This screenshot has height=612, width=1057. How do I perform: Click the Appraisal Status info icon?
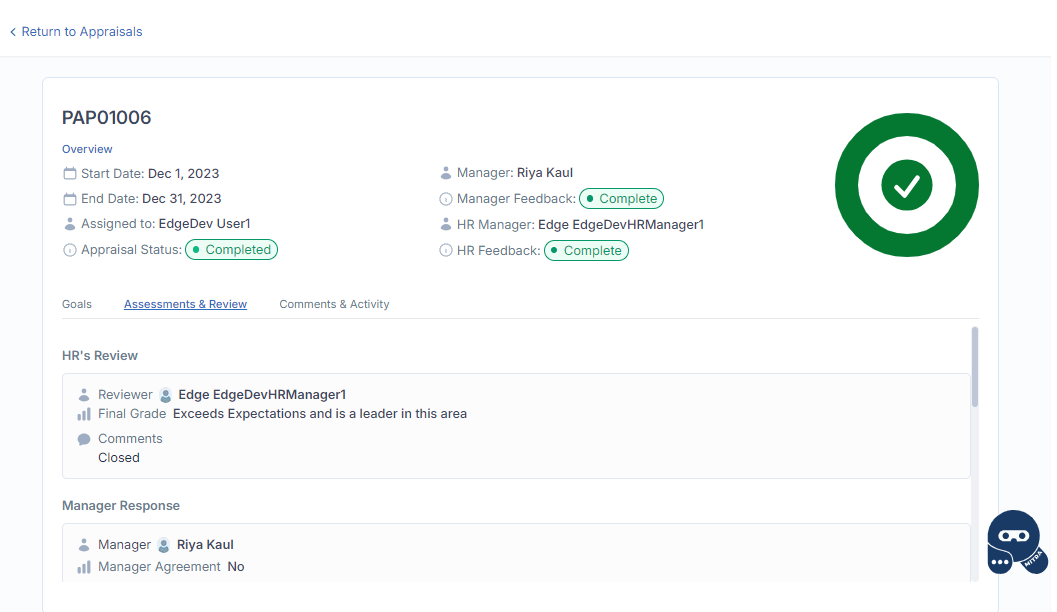click(x=70, y=250)
